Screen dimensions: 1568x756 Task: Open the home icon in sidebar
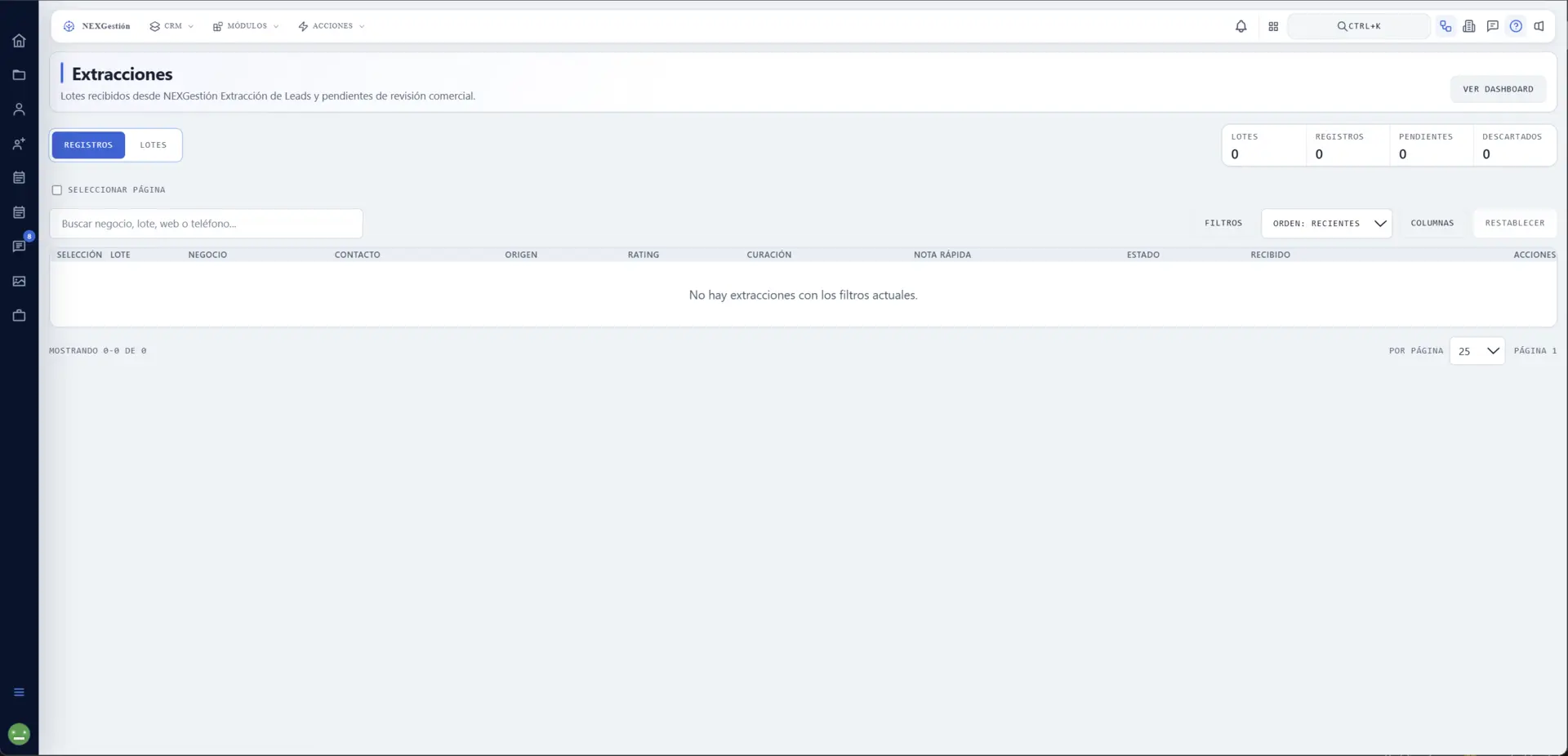pyautogui.click(x=19, y=41)
